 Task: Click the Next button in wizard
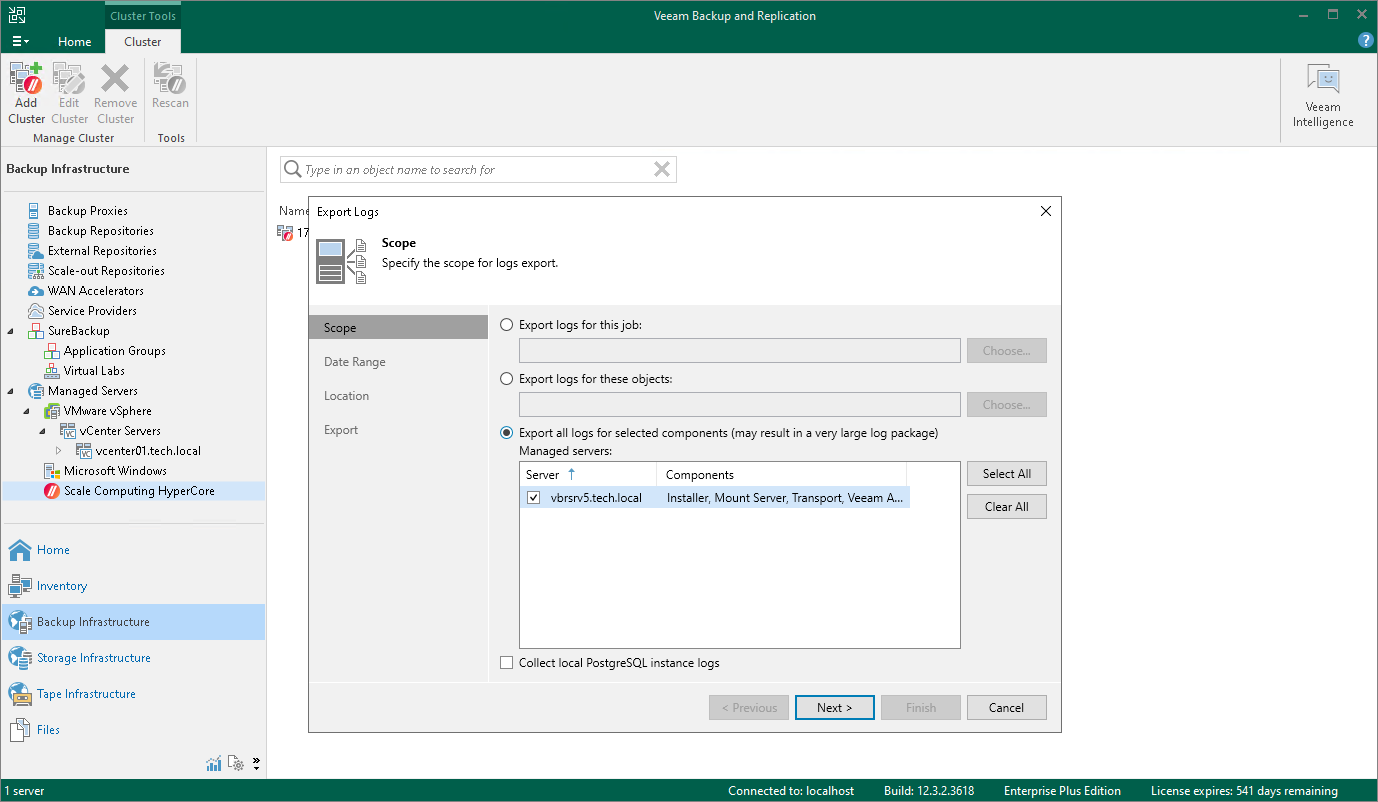(834, 708)
